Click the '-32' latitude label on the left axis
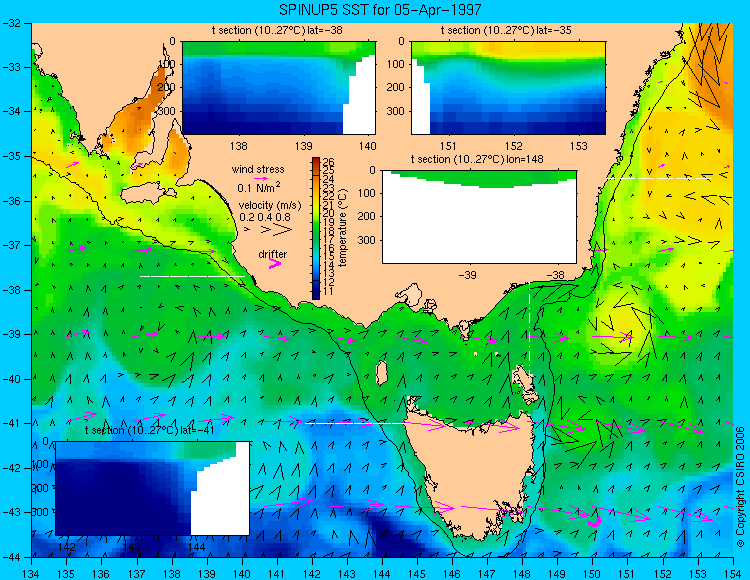 click(x=10, y=23)
